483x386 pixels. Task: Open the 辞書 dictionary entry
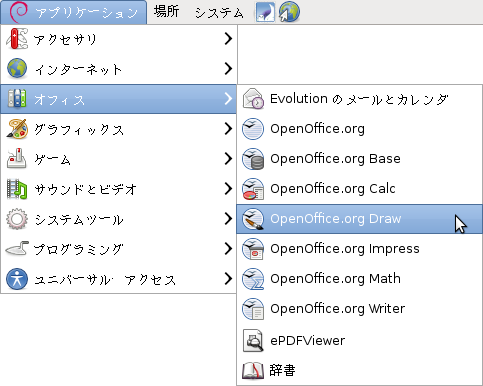[359, 371]
